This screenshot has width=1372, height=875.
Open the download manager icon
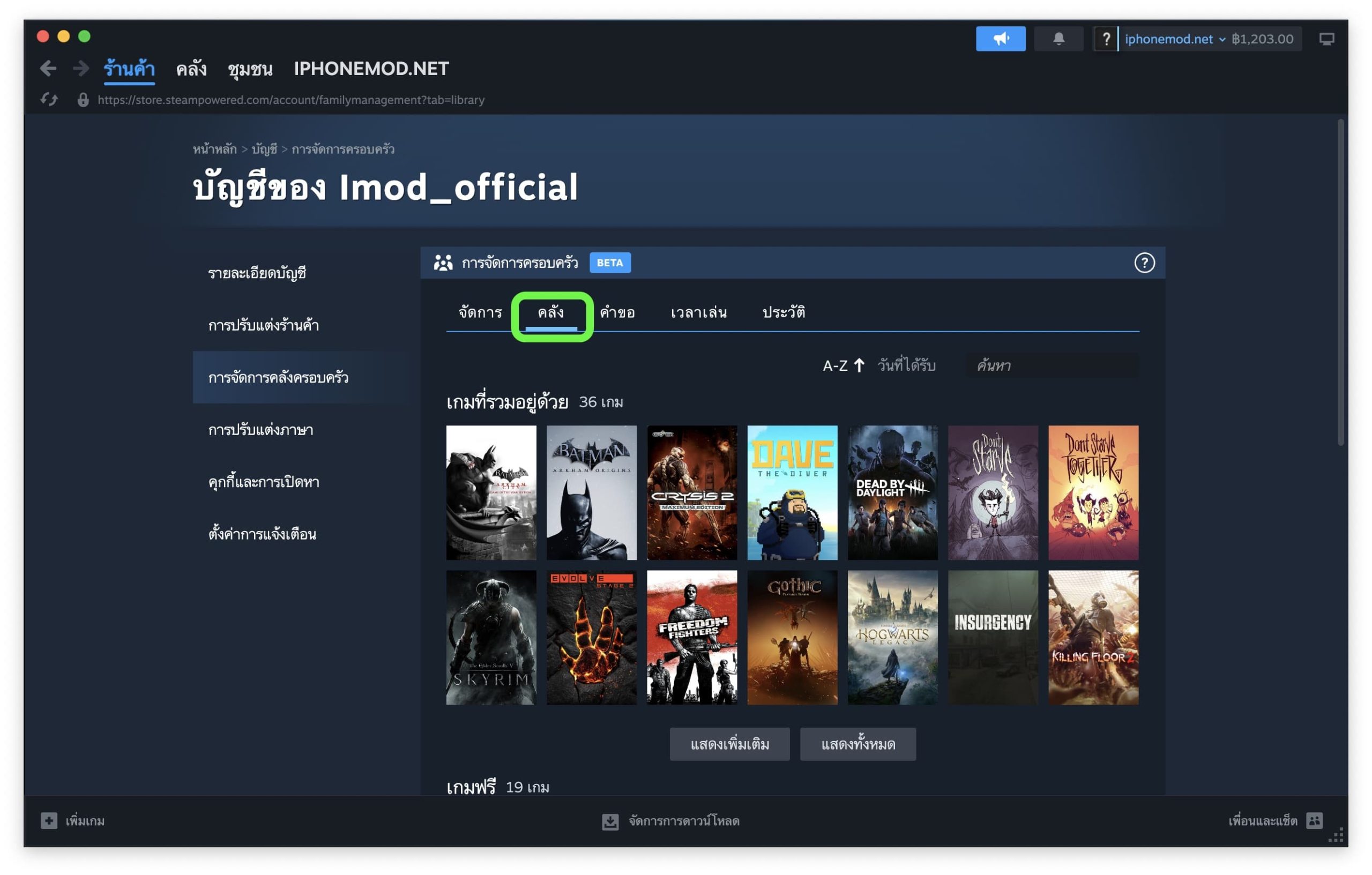pyautogui.click(x=610, y=821)
